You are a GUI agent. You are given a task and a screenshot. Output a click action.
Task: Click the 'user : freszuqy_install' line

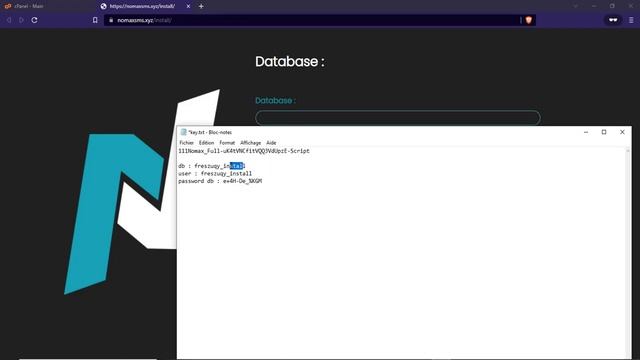click(x=215, y=173)
